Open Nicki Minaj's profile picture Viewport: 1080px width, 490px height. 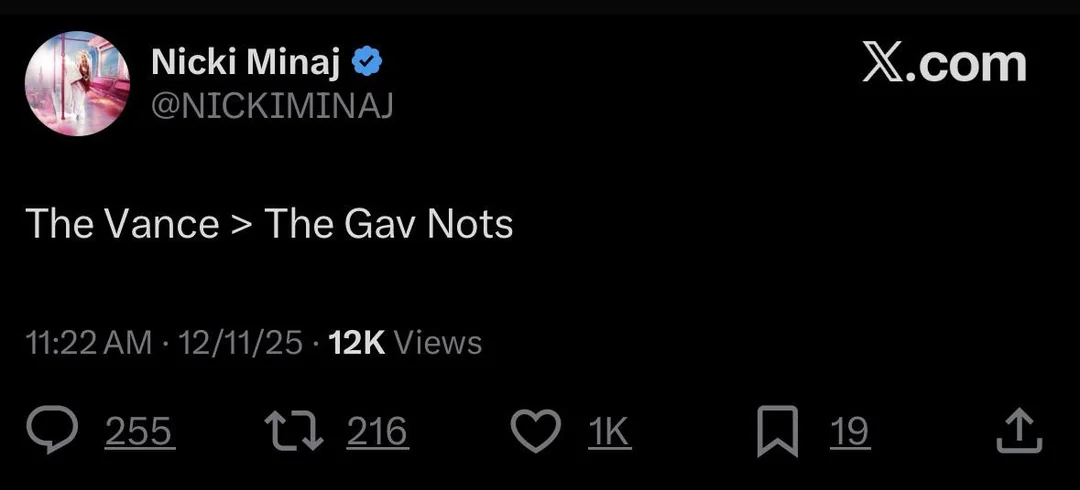(x=77, y=84)
